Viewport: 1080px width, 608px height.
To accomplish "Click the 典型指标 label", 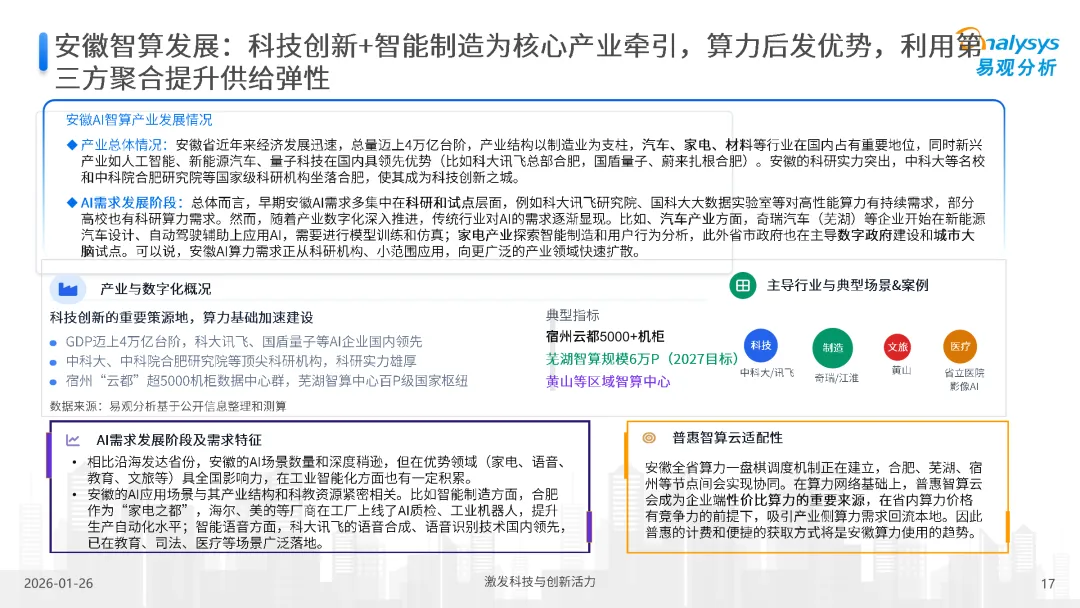I will coord(572,315).
